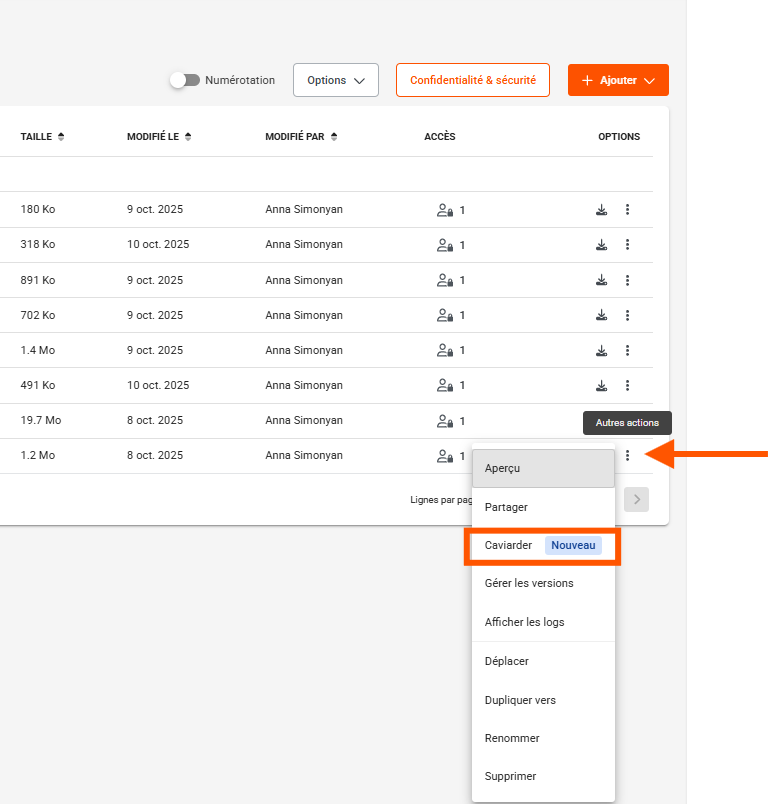Screen dimensions: 769x804
Task: Go to next page arrow
Action: 636,500
